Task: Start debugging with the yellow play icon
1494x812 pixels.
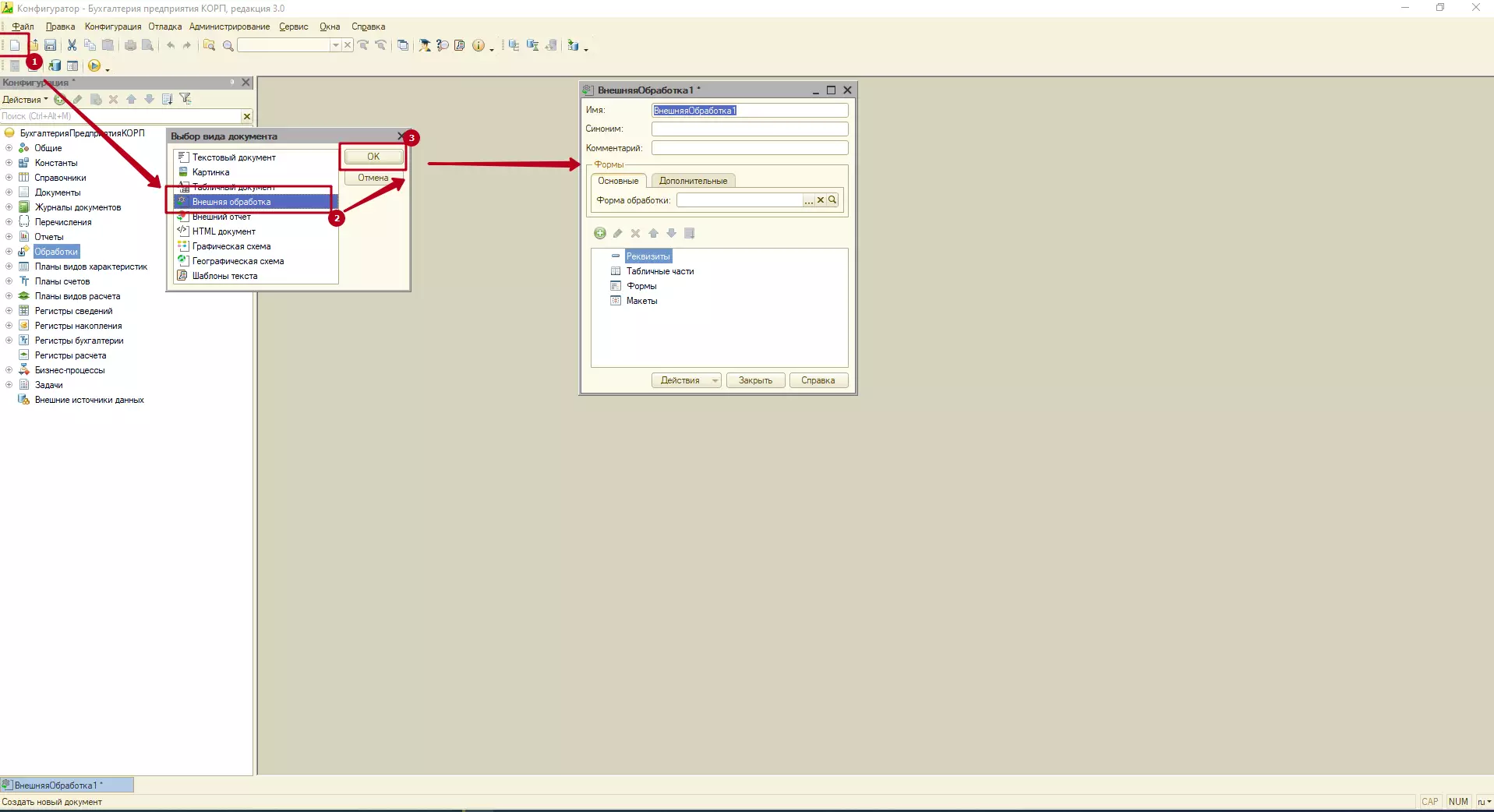Action: 94,65
